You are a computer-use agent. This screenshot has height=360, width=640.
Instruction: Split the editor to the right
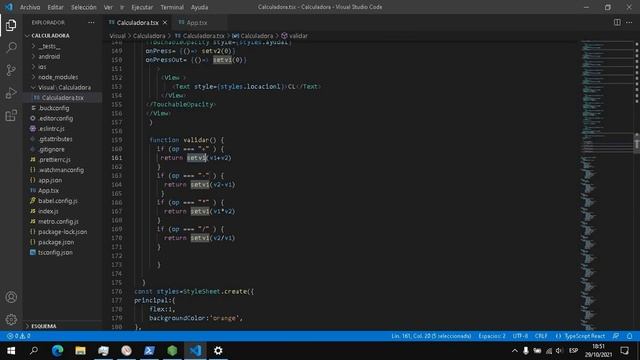point(617,22)
